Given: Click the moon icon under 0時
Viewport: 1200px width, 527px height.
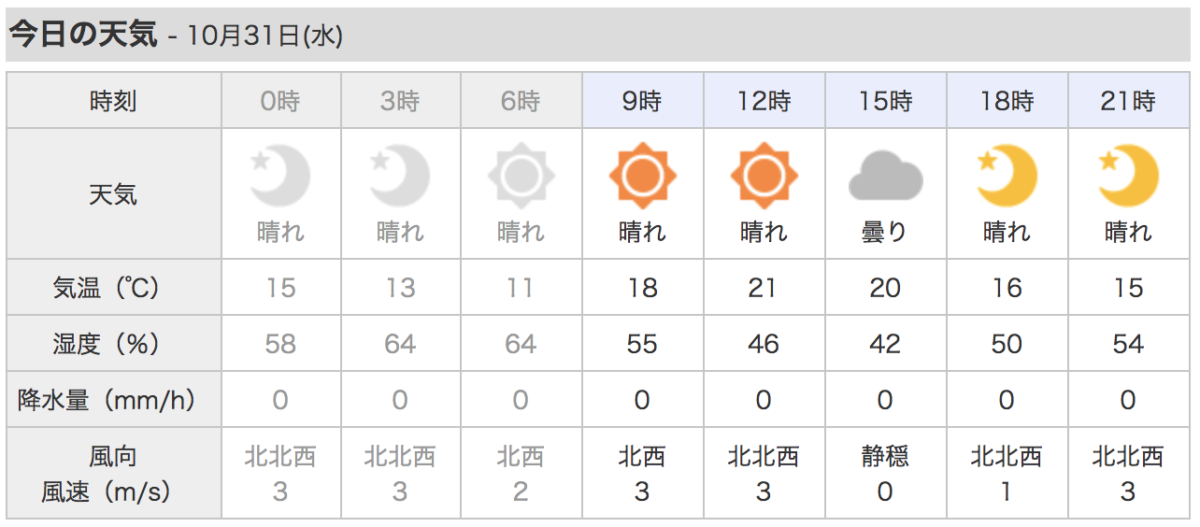Looking at the screenshot, I should coord(281,177).
